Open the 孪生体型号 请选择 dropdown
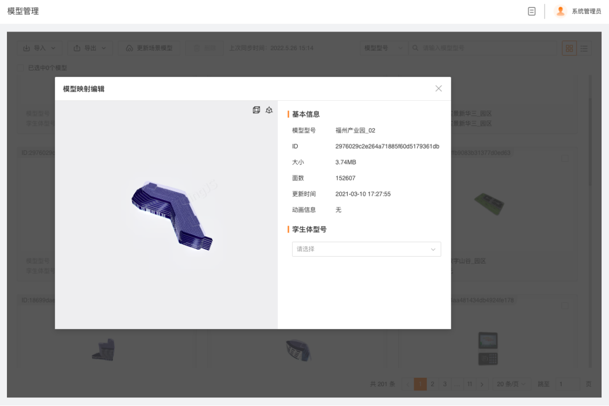This screenshot has width=609, height=406. [x=366, y=249]
